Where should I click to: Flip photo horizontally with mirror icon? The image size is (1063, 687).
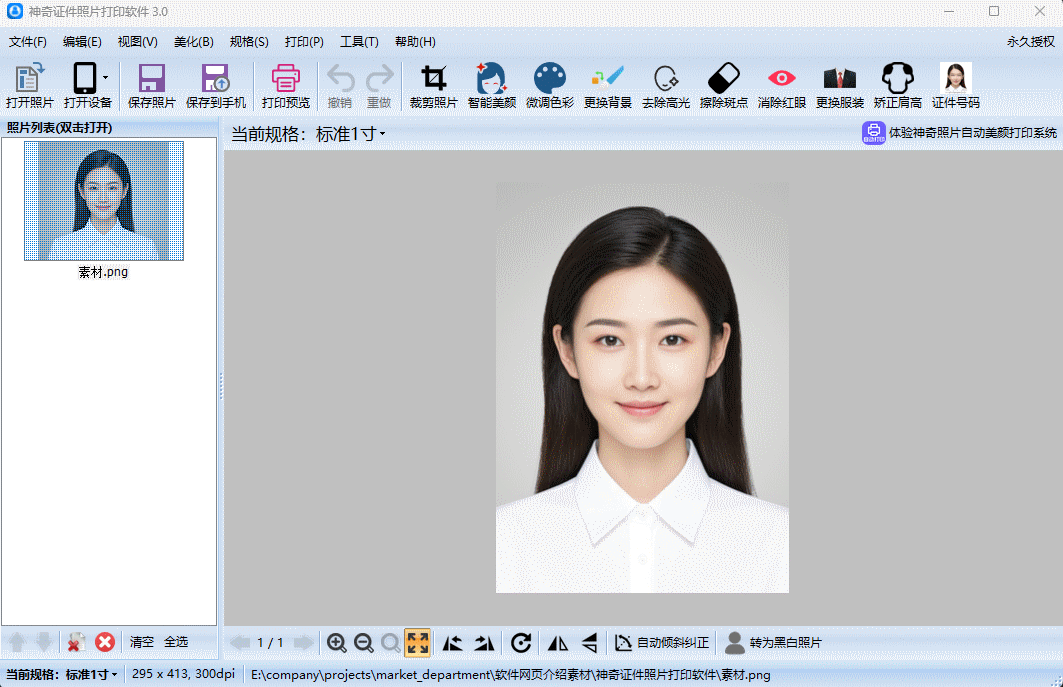pyautogui.click(x=557, y=643)
